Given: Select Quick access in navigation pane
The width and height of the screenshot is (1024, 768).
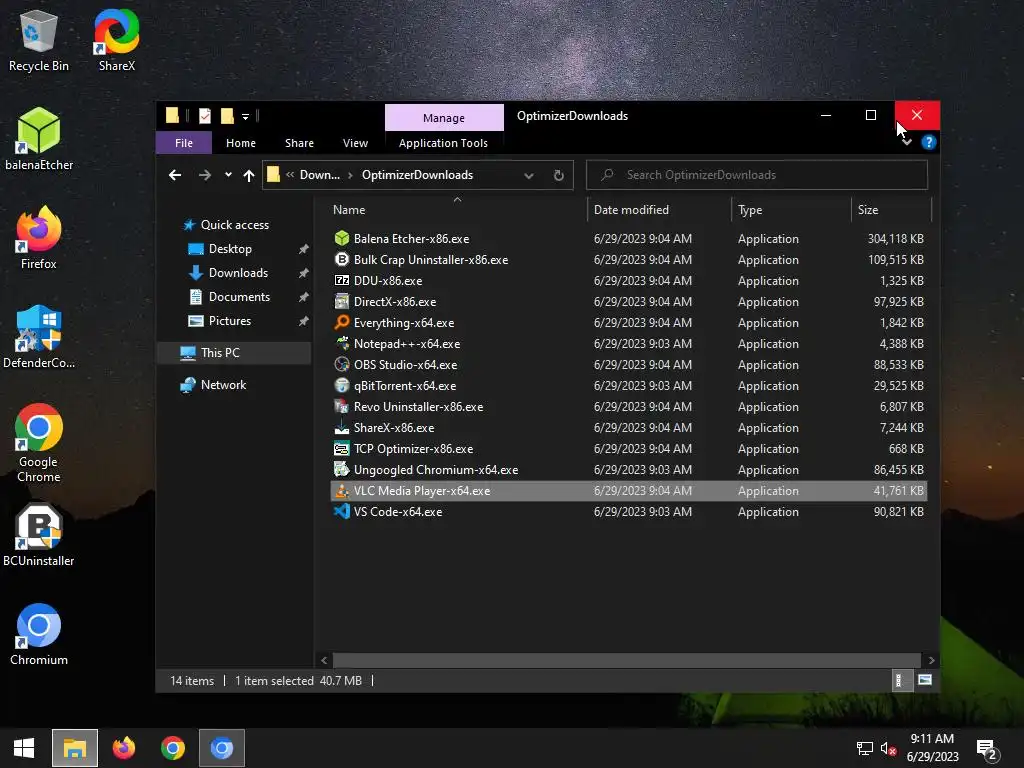Looking at the screenshot, I should tap(234, 225).
